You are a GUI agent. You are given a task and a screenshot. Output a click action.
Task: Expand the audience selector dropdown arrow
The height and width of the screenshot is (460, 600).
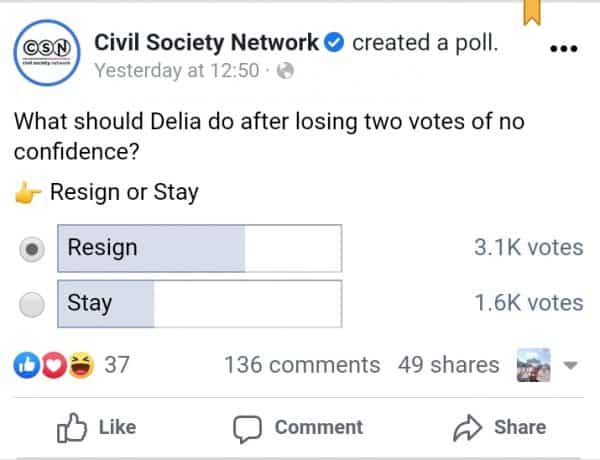click(x=571, y=366)
